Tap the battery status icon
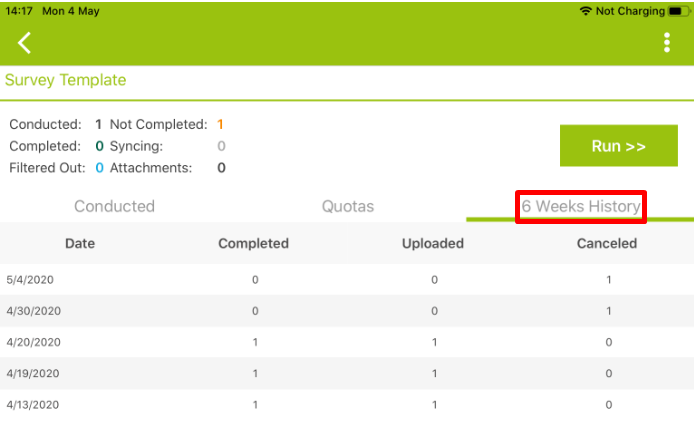Viewport: 694px width, 423px height. [679, 11]
